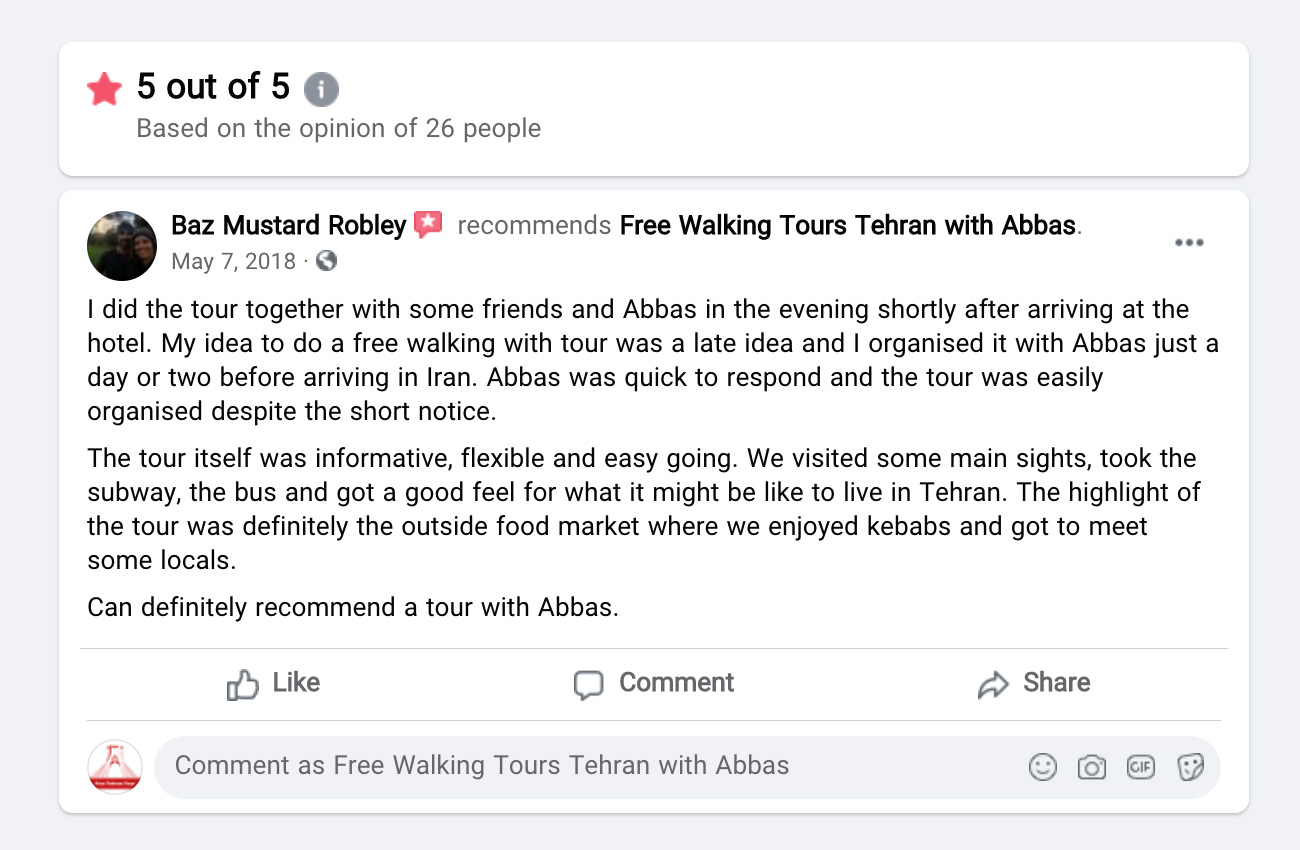The image size is (1300, 850).
Task: Click the public globe privacy icon
Action: click(x=326, y=261)
